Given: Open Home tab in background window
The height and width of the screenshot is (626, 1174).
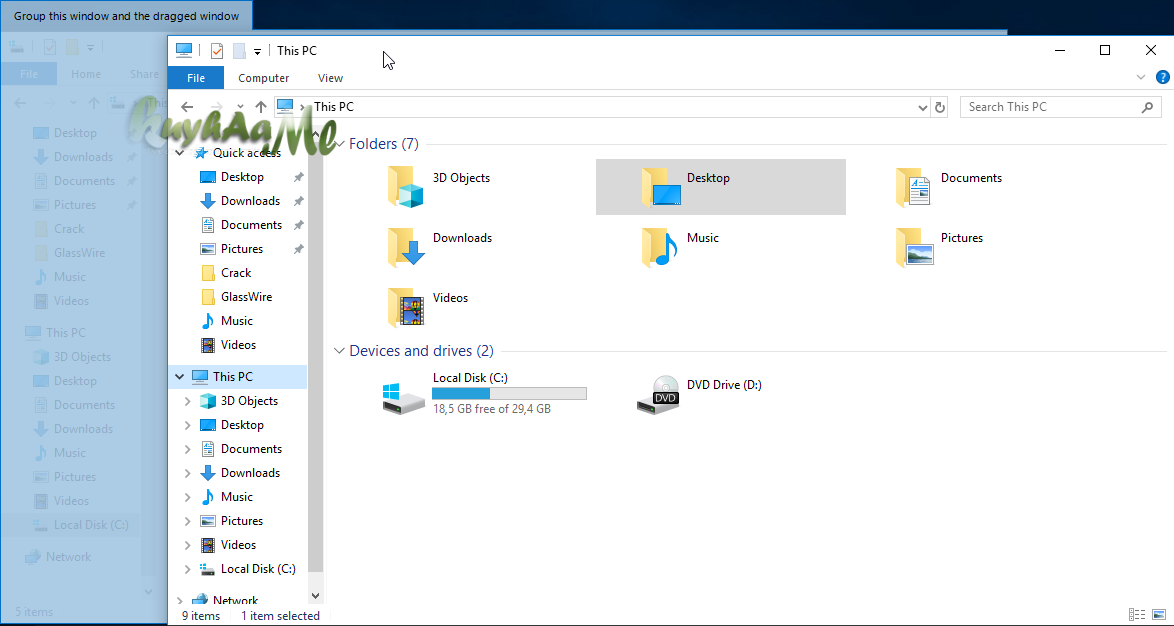Looking at the screenshot, I should (86, 74).
